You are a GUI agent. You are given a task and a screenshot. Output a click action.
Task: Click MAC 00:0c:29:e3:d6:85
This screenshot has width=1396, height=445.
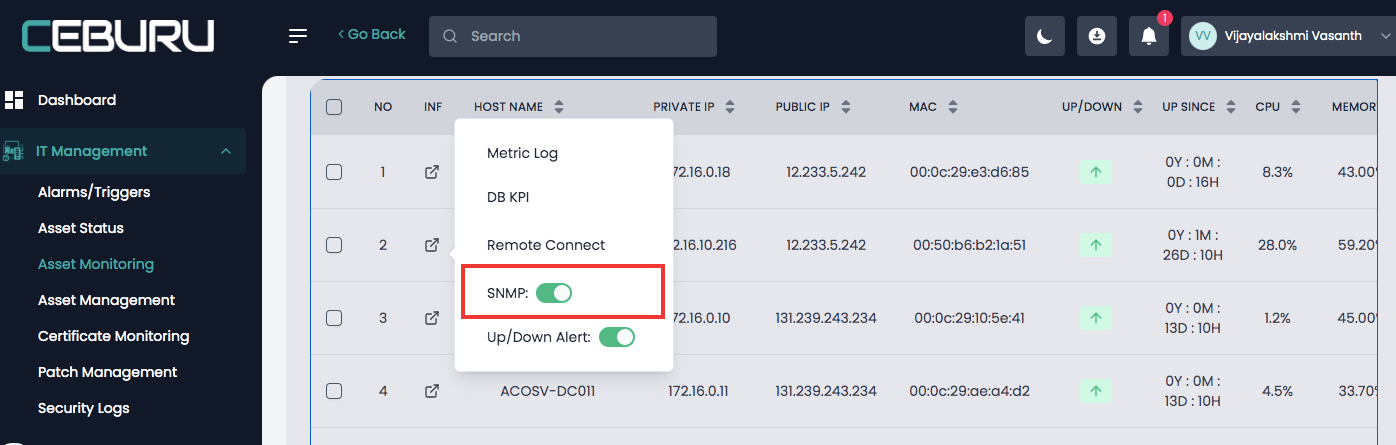pos(969,172)
